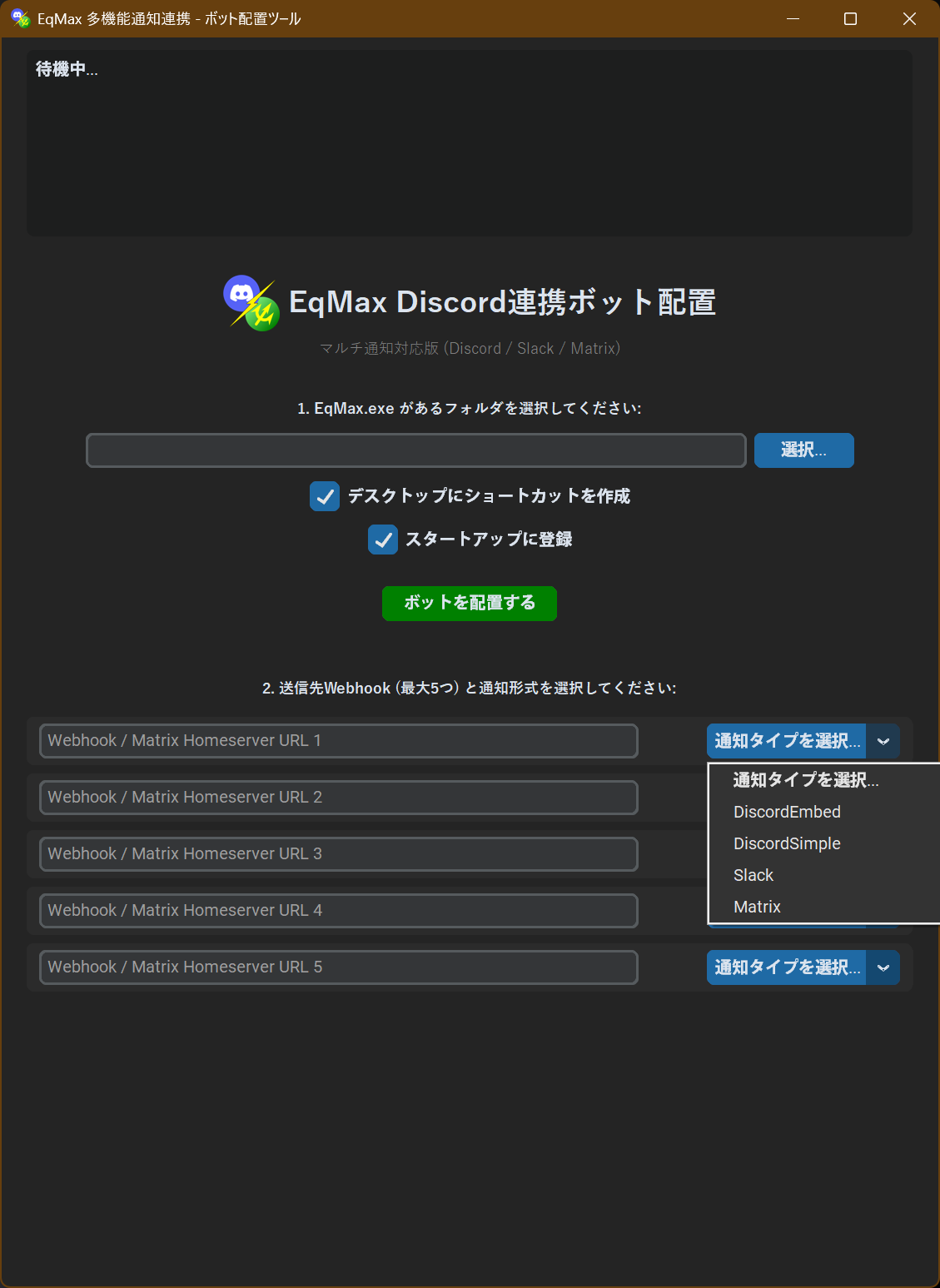Click the EqMax.exe folder path field
This screenshot has height=1288, width=940.
tap(415, 450)
